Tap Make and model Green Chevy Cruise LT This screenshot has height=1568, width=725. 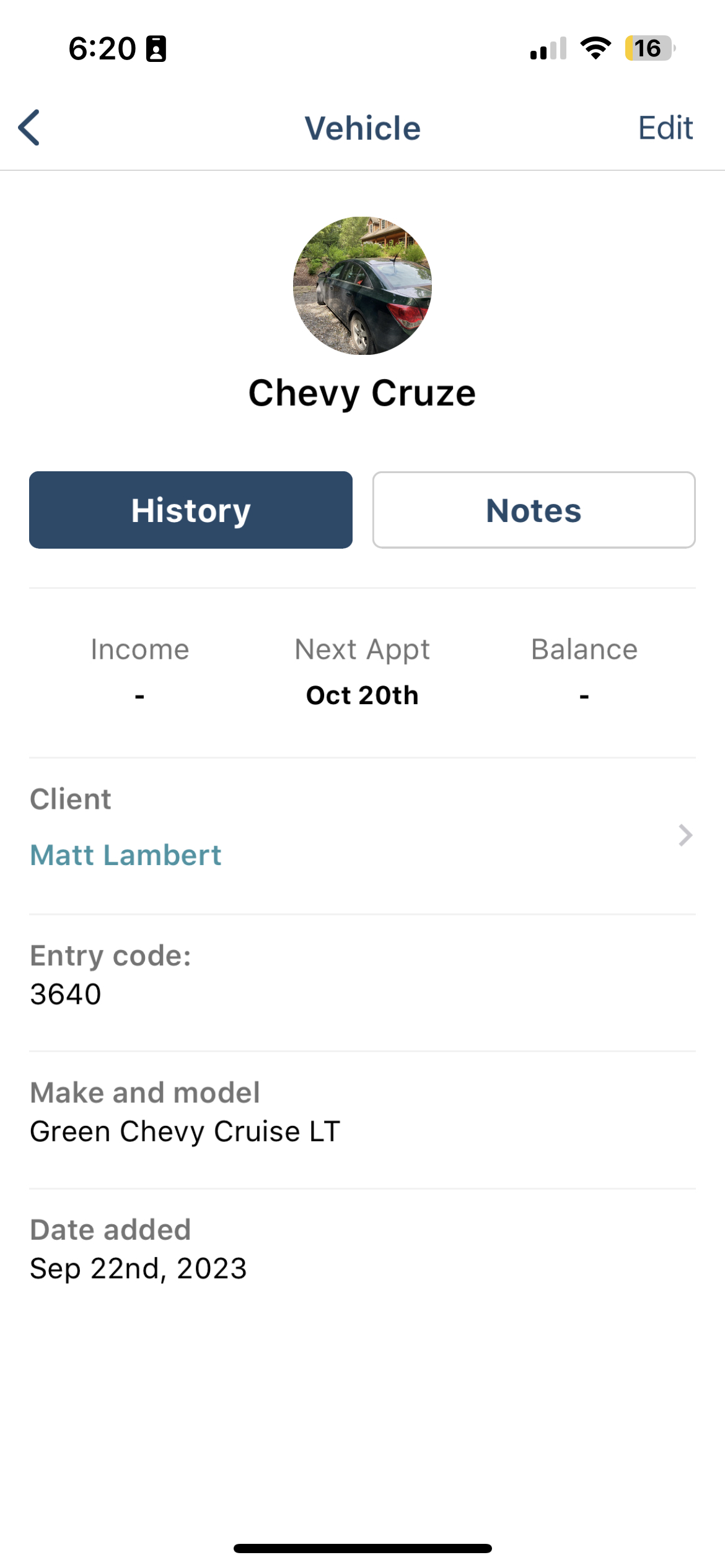pyautogui.click(x=362, y=1113)
